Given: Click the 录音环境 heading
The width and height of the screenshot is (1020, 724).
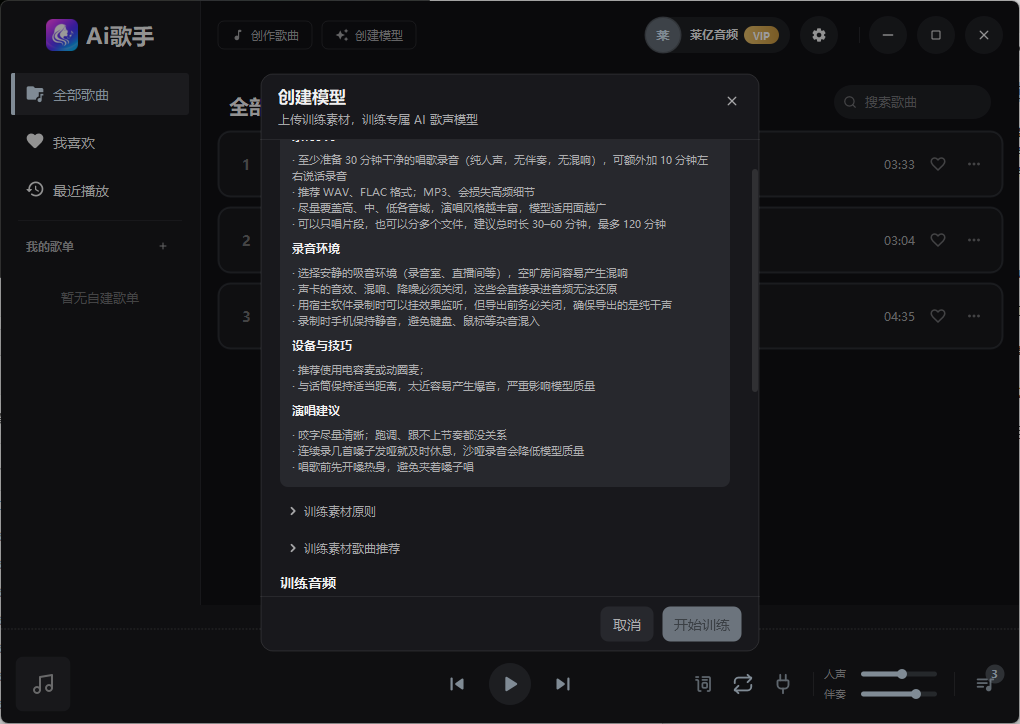Looking at the screenshot, I should tap(315, 248).
